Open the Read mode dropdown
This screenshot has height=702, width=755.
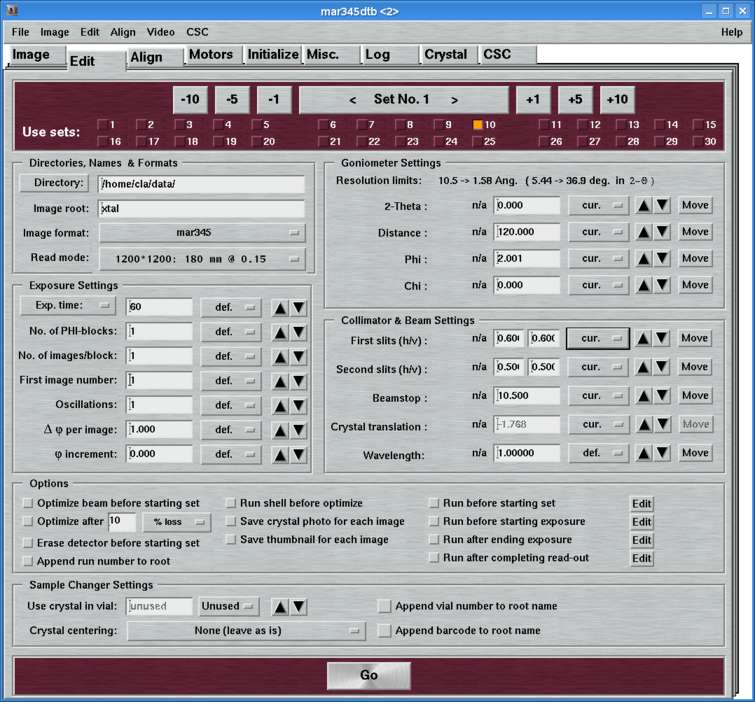202,258
